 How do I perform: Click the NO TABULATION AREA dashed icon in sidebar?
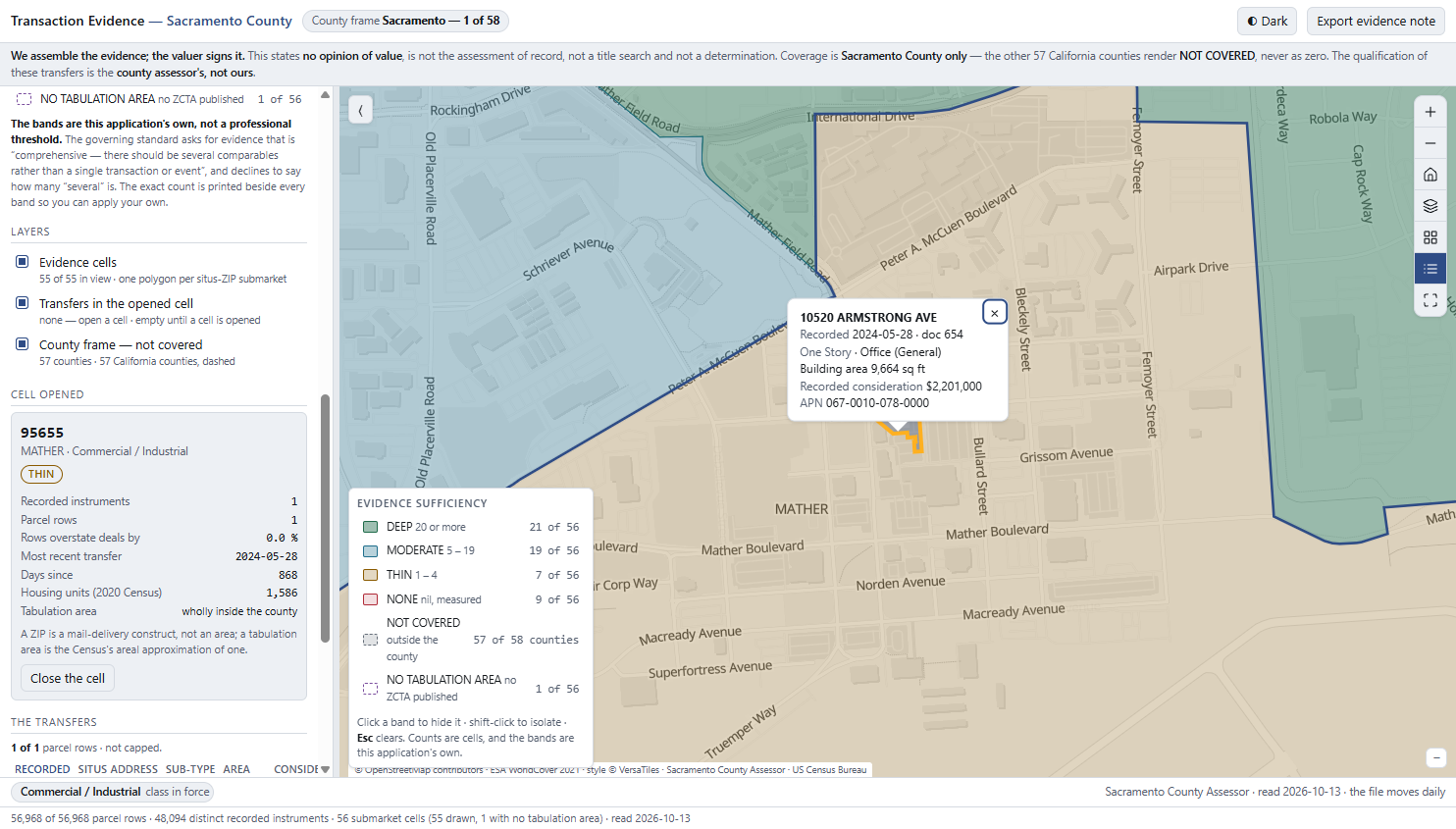pyautogui.click(x=24, y=99)
